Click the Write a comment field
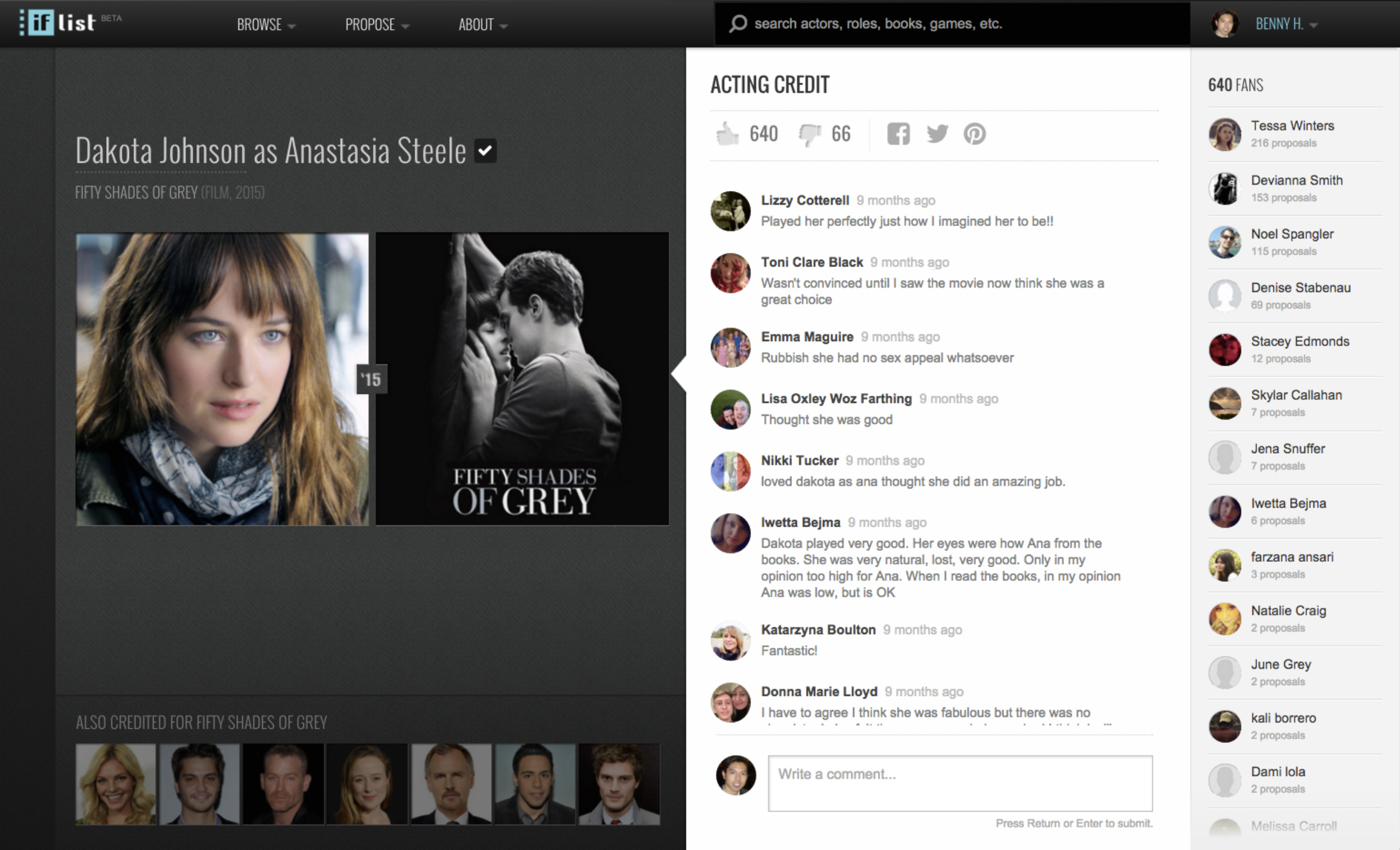Screen dimensions: 1400x850 960,783
